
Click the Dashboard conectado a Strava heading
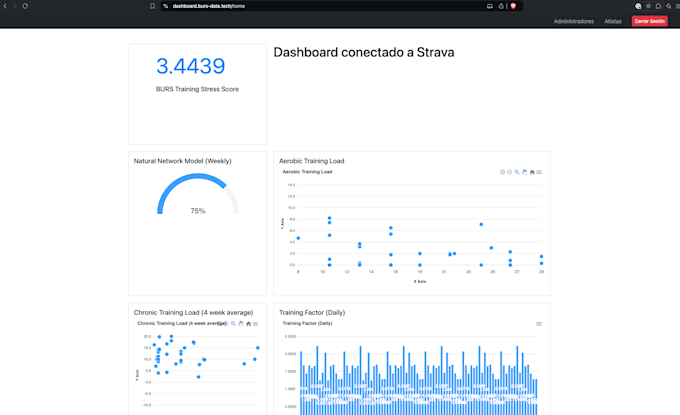click(x=364, y=52)
